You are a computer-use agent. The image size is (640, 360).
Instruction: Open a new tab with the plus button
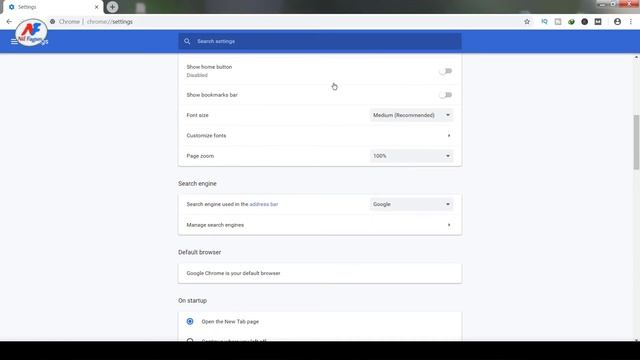click(x=112, y=7)
